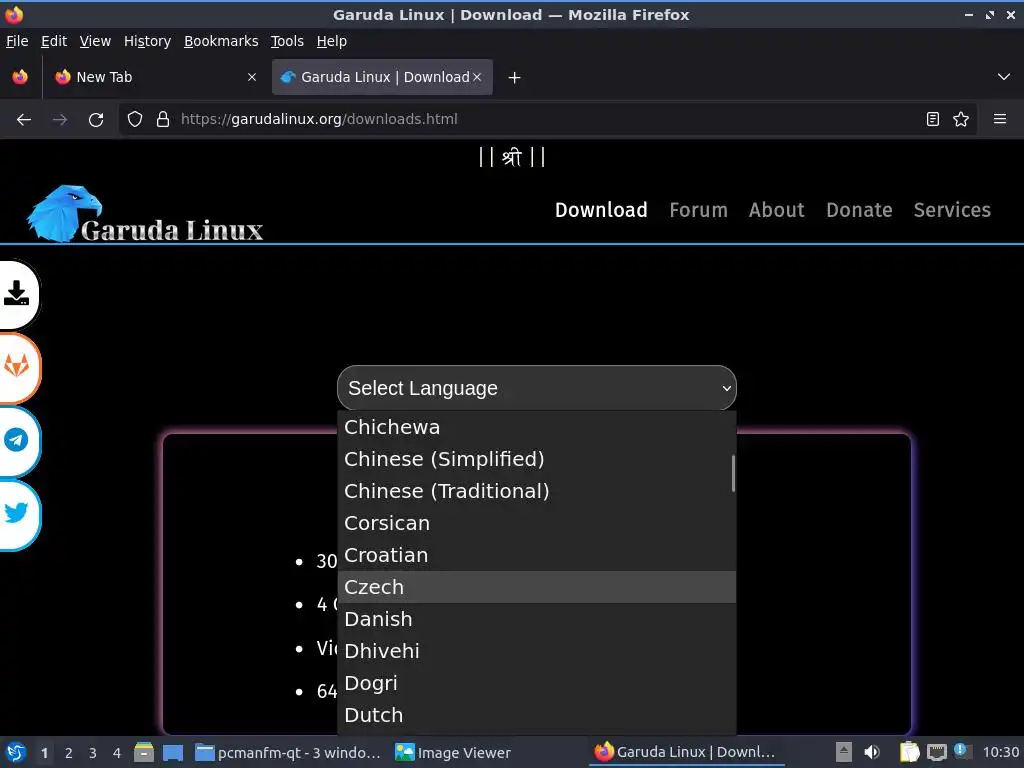Viewport: 1024px width, 768px height.
Task: Open a new tab with plus
Action: point(515,78)
